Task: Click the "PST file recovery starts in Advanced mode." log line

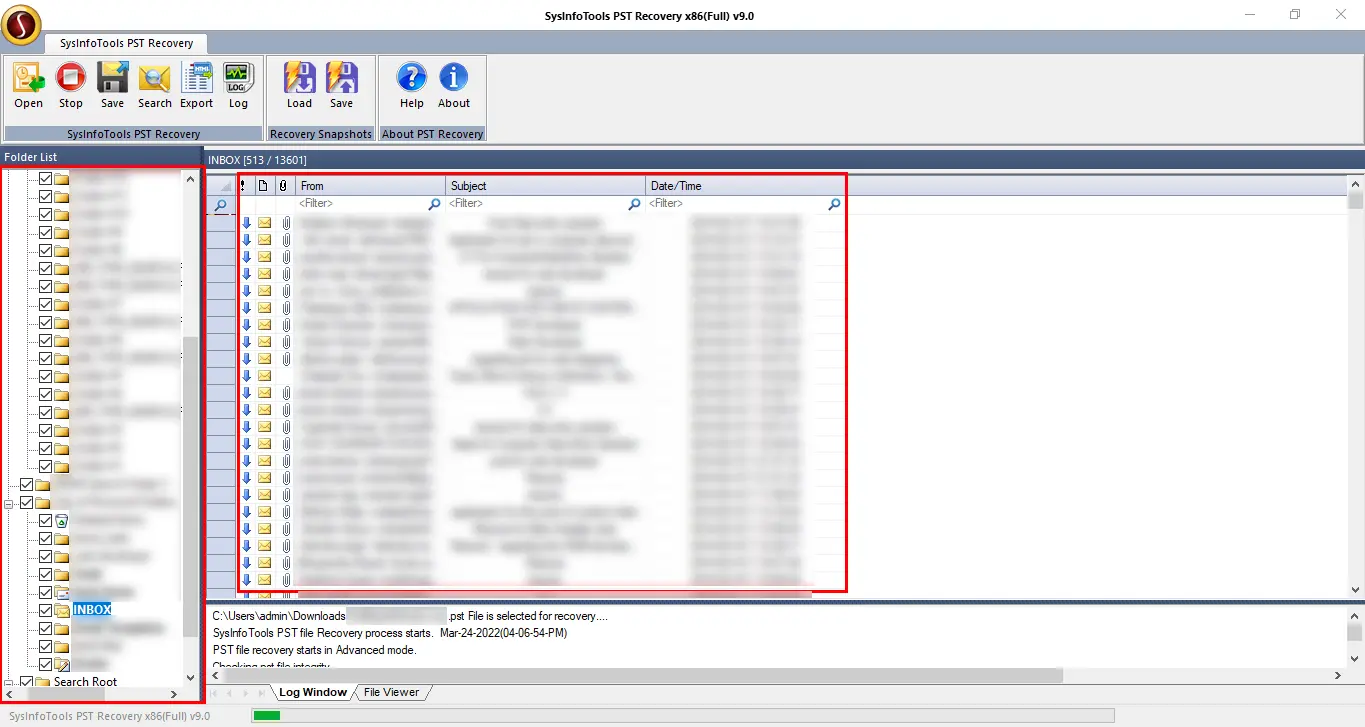Action: [315, 650]
